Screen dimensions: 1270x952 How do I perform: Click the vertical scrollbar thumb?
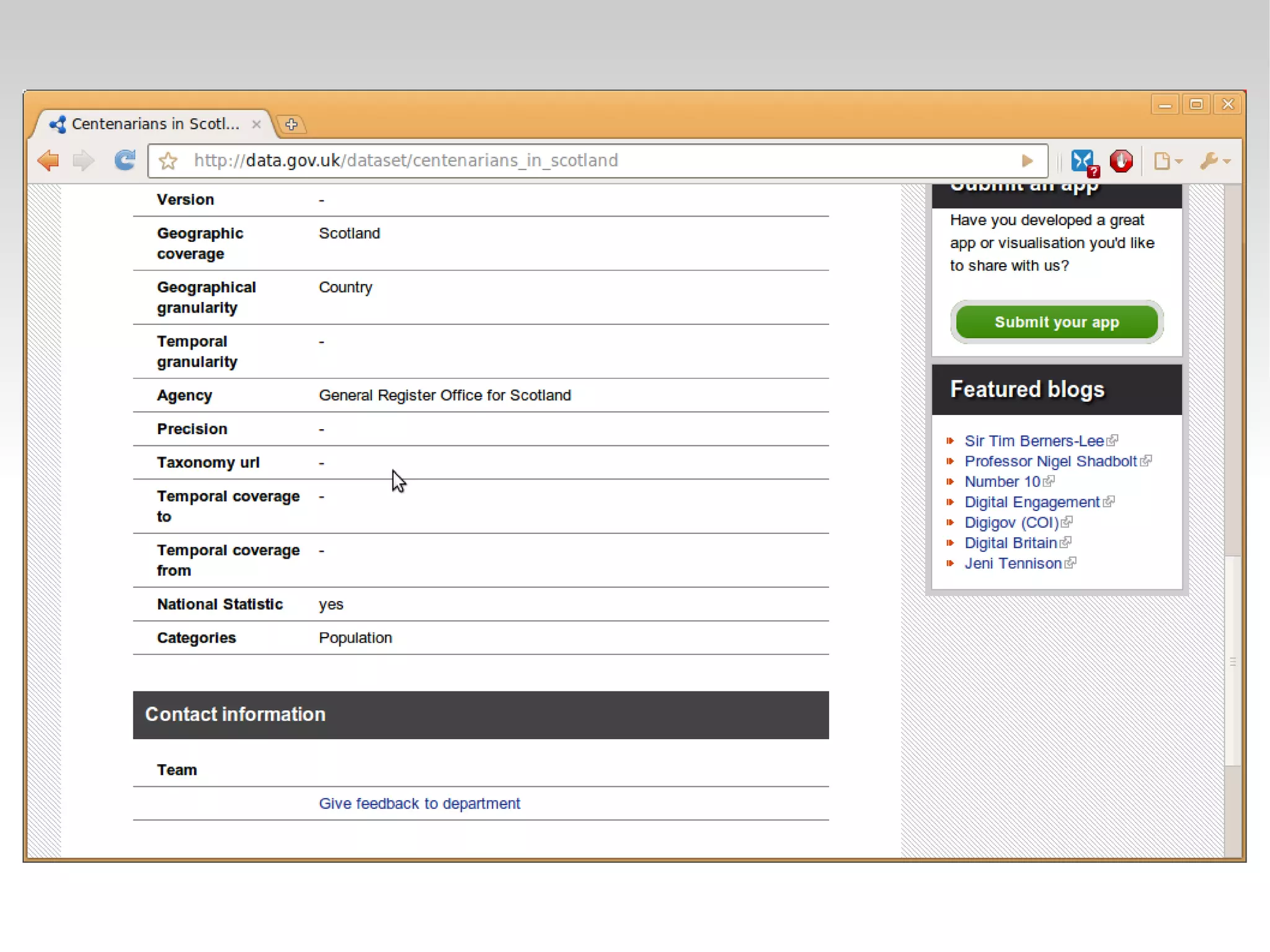click(x=1233, y=661)
